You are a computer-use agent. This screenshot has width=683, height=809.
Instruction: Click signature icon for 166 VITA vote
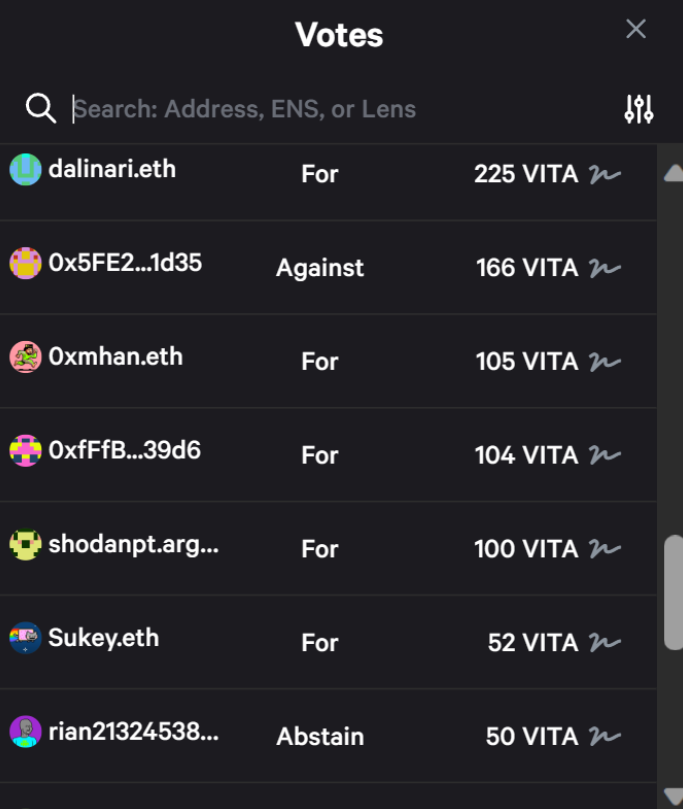[605, 268]
